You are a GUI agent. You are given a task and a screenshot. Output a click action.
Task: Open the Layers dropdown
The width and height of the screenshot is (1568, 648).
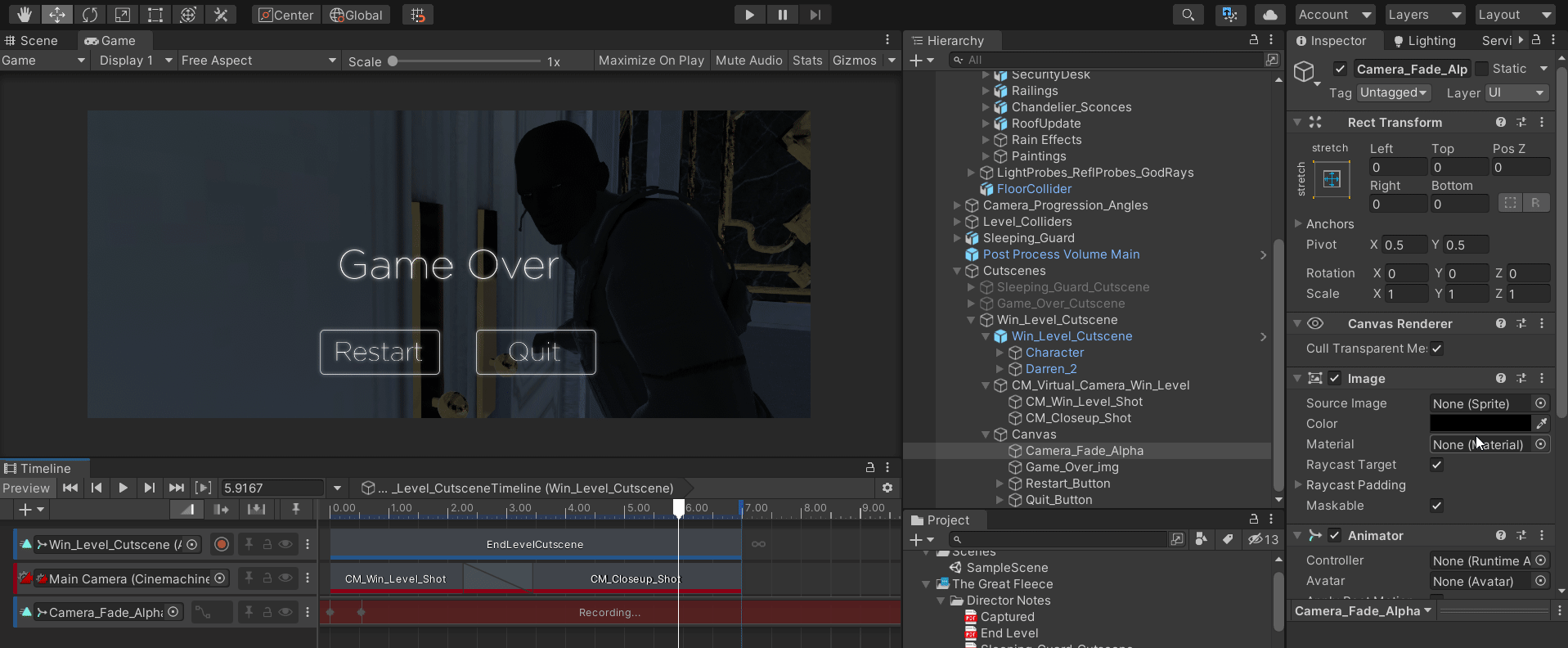coord(1425,15)
